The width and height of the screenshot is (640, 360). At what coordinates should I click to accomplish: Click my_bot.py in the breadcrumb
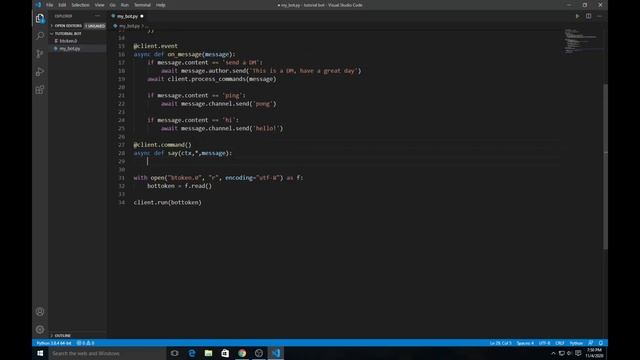coord(129,26)
